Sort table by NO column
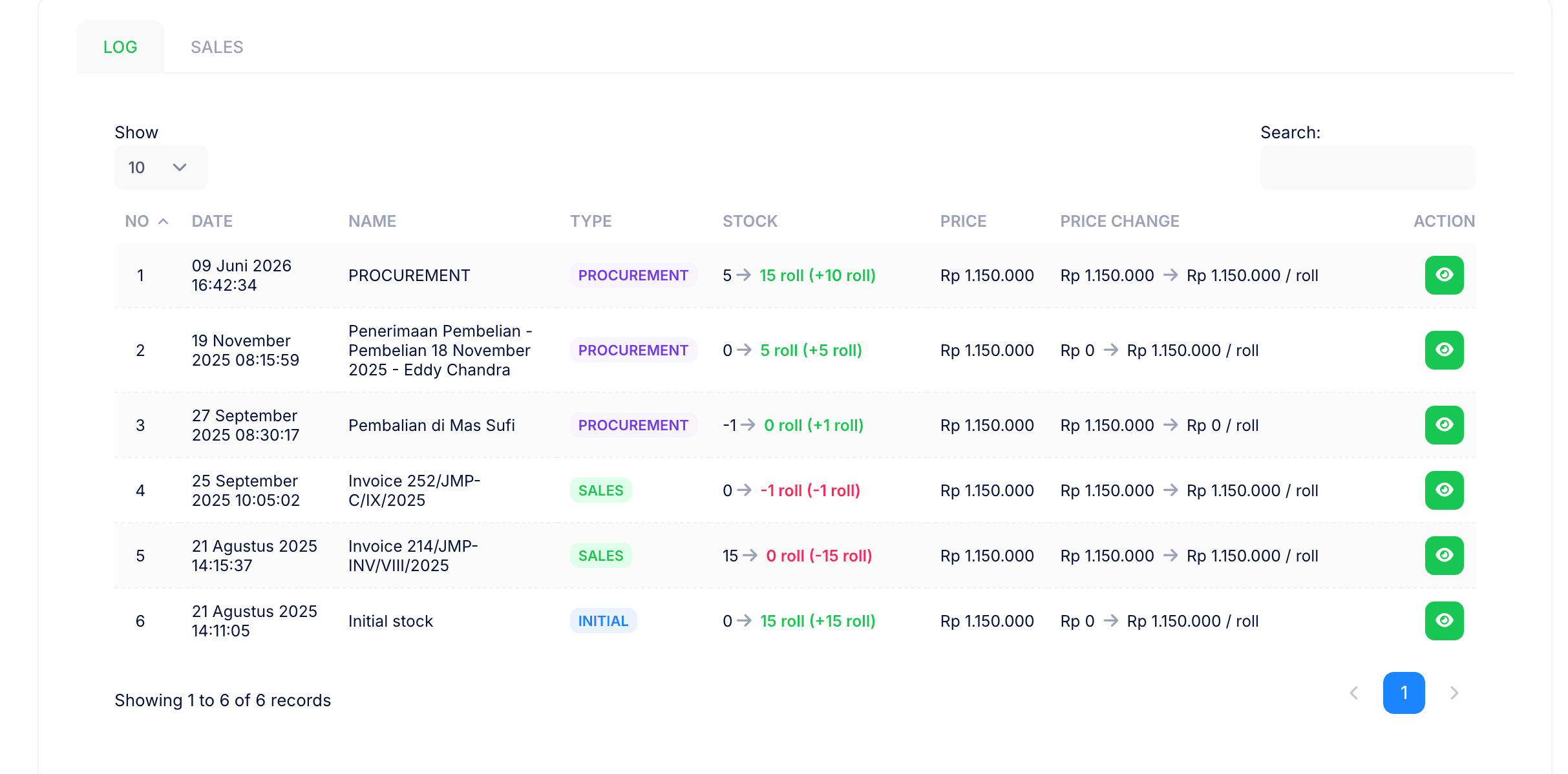Viewport: 1568px width, 774px height. coord(147,221)
